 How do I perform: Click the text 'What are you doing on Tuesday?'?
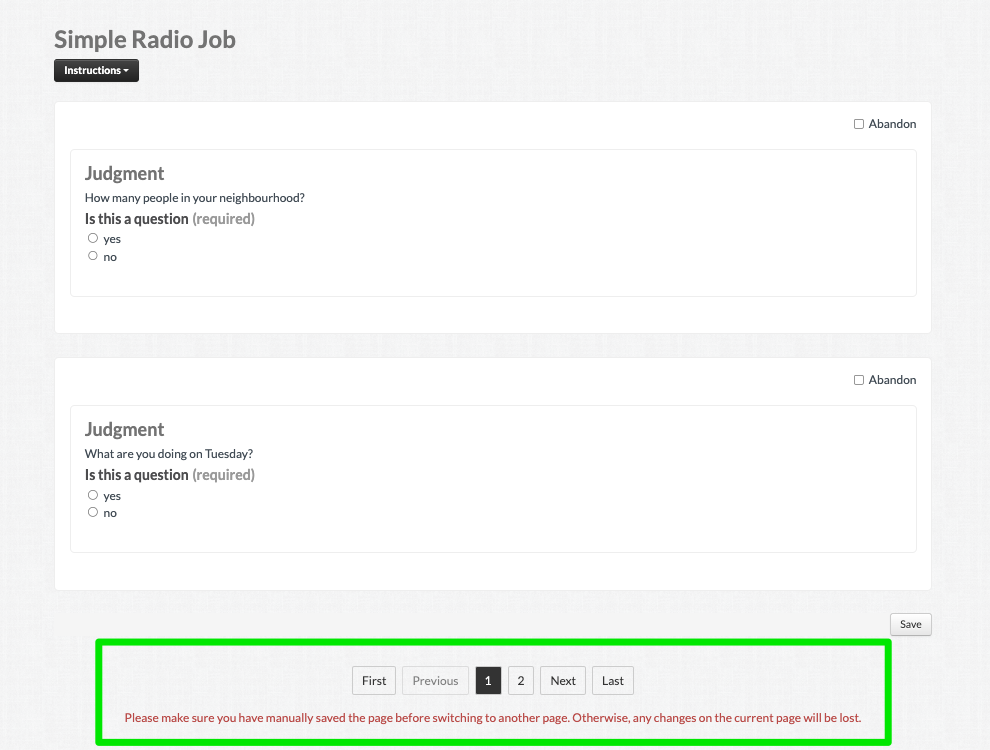(169, 454)
